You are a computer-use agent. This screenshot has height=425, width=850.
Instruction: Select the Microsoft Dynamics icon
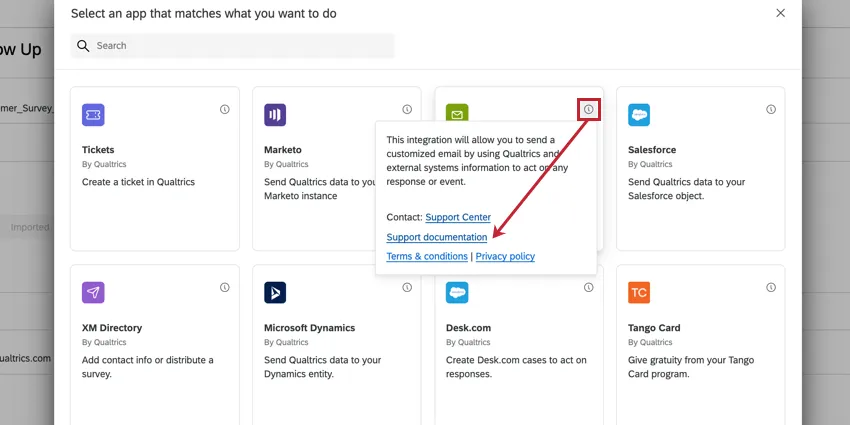click(275, 292)
